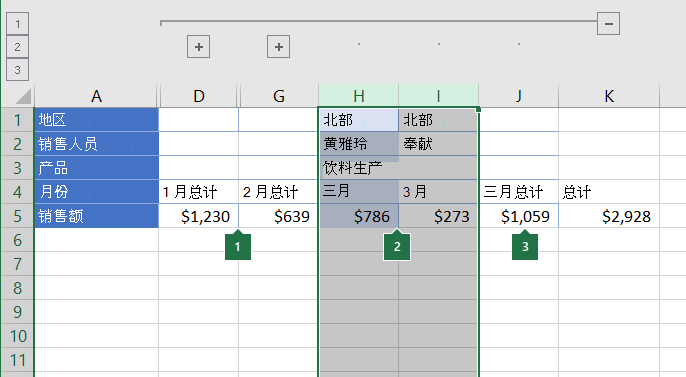Click outline level 2 button
Screen dimensions: 686x377
(x=18, y=47)
